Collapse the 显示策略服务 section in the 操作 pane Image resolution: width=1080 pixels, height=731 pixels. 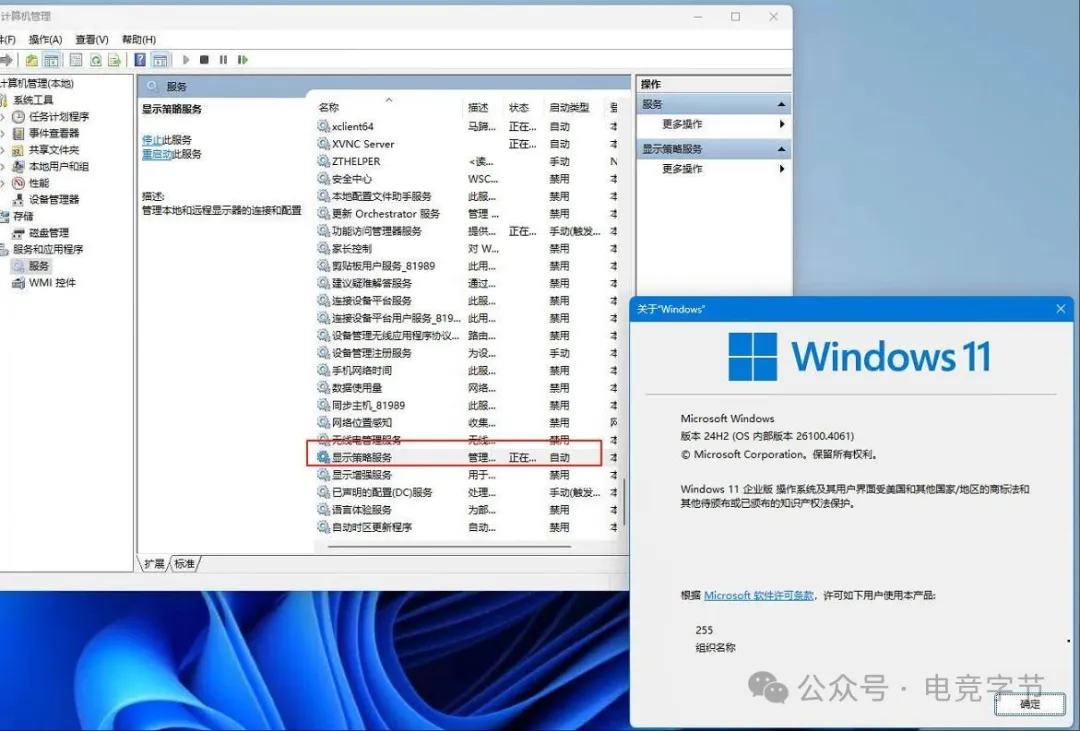tap(781, 149)
